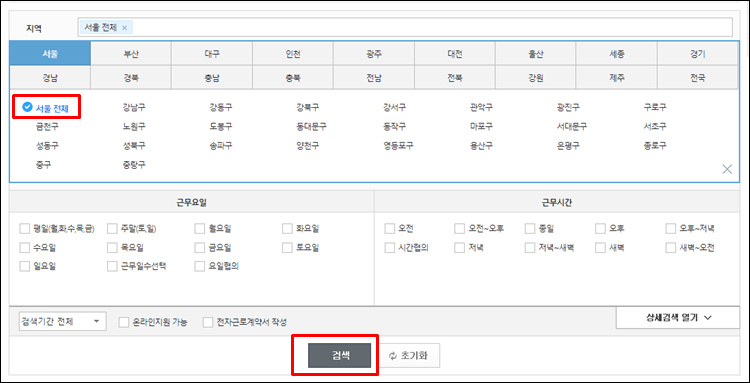Enable the 새벽~오전 checkbox
Viewport: 750px width, 383px height.
671,248
